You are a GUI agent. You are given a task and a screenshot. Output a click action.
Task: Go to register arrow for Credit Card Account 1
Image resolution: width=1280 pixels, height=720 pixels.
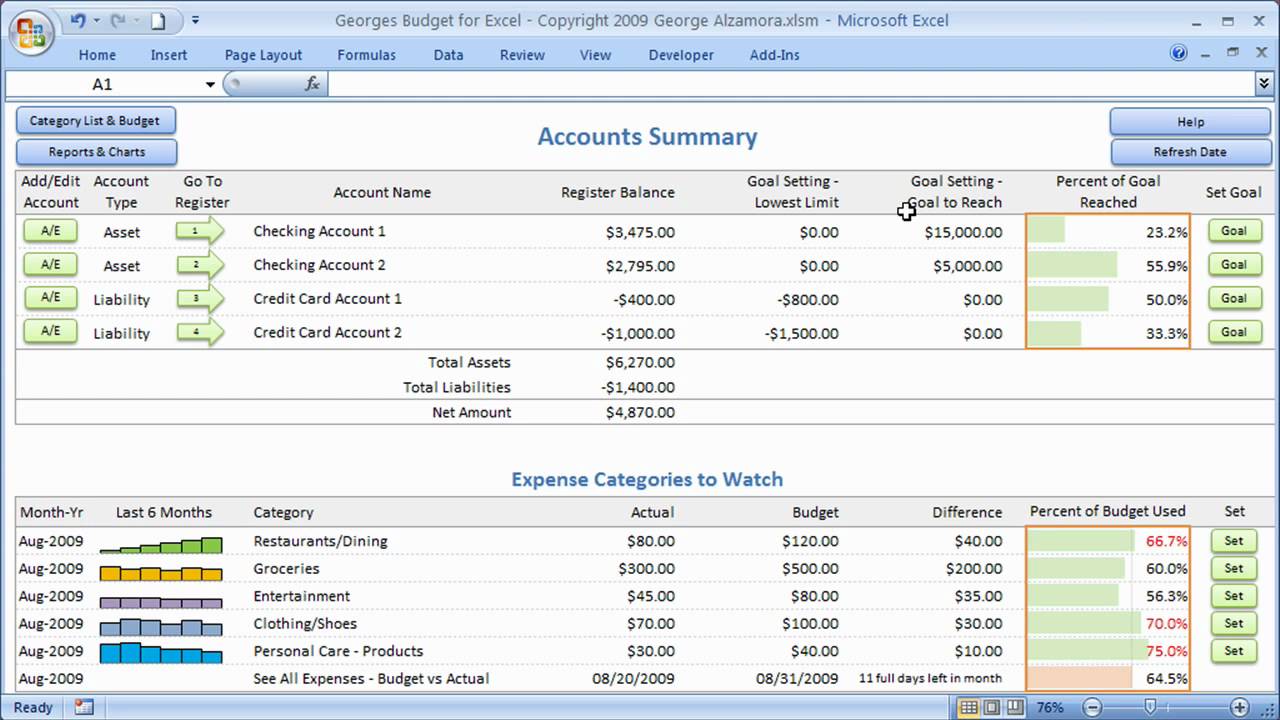click(199, 298)
